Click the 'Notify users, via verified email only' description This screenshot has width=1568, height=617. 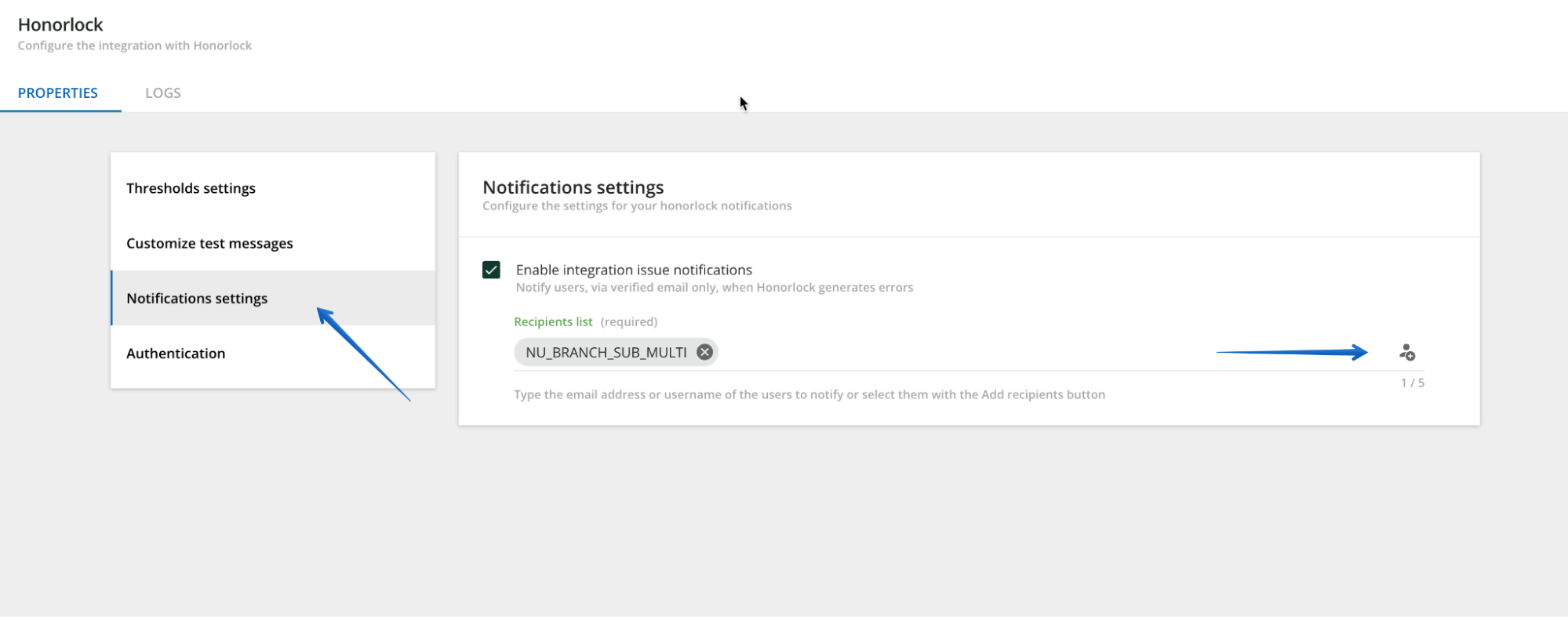pos(715,288)
